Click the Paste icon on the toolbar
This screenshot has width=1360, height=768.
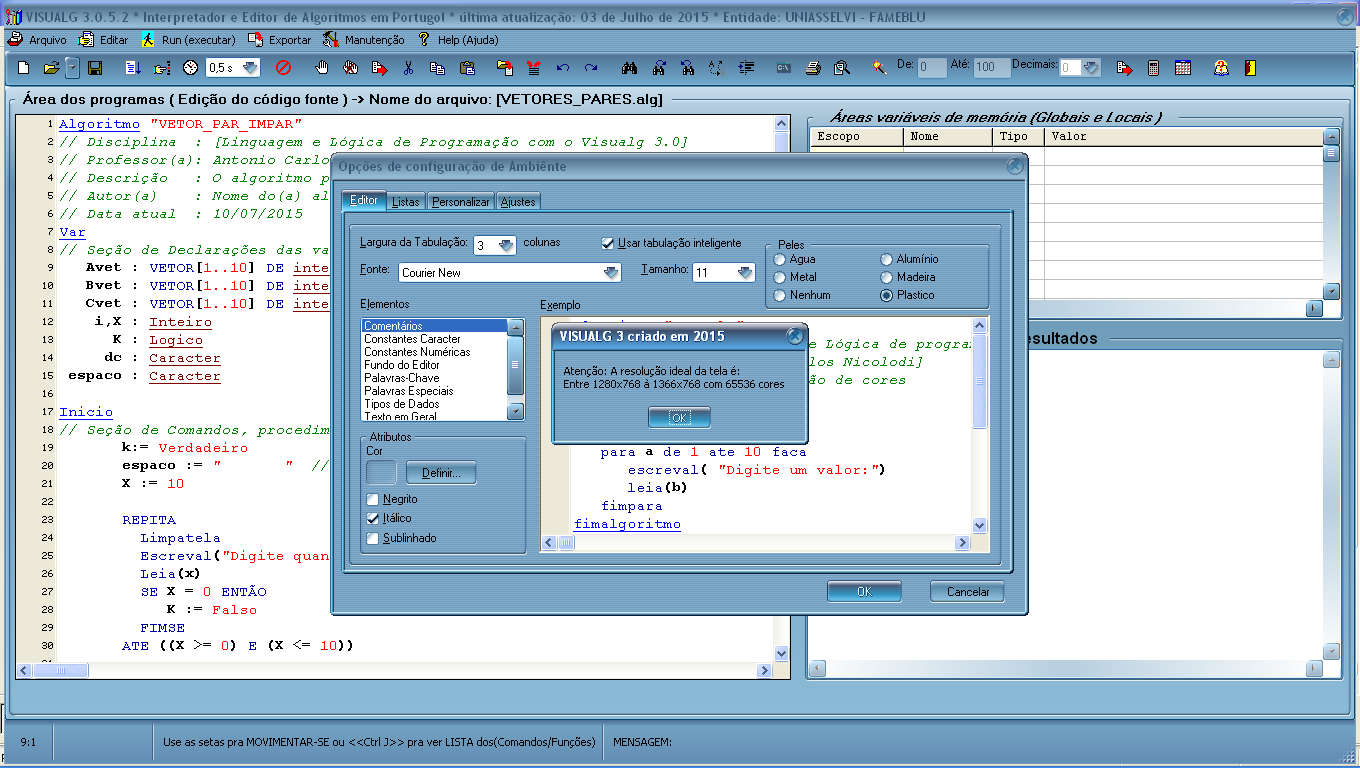[468, 68]
